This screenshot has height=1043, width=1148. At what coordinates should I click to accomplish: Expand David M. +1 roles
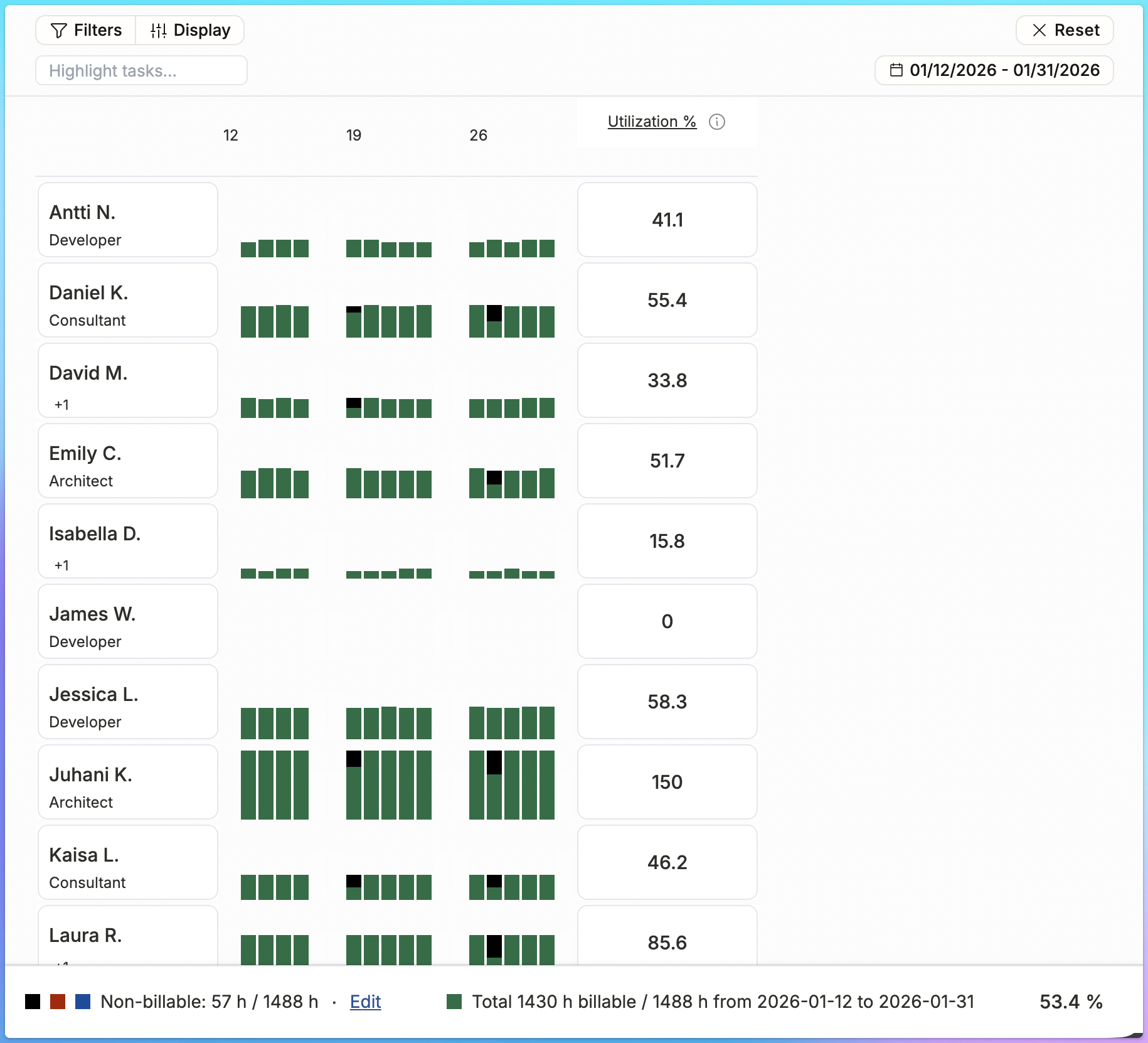click(x=61, y=405)
